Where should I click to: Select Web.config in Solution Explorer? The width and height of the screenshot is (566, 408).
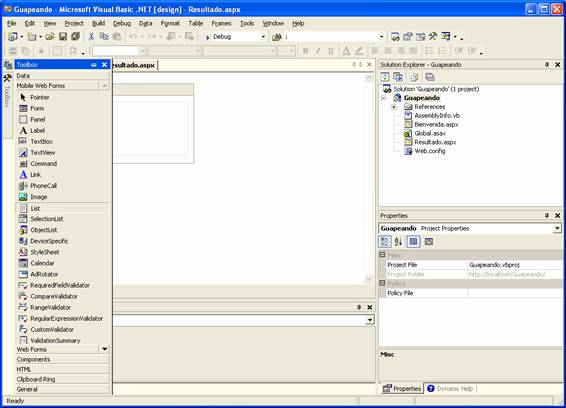tap(430, 151)
